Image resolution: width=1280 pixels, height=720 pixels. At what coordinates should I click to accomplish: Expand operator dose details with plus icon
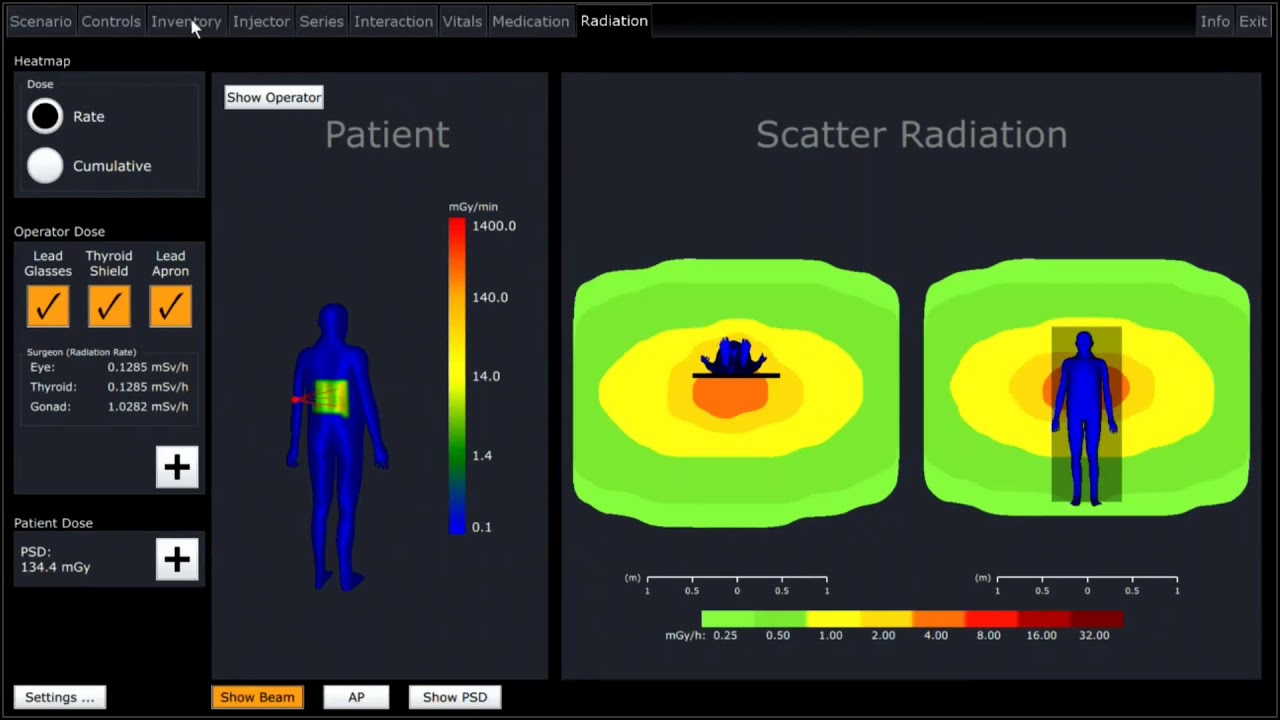(x=177, y=467)
